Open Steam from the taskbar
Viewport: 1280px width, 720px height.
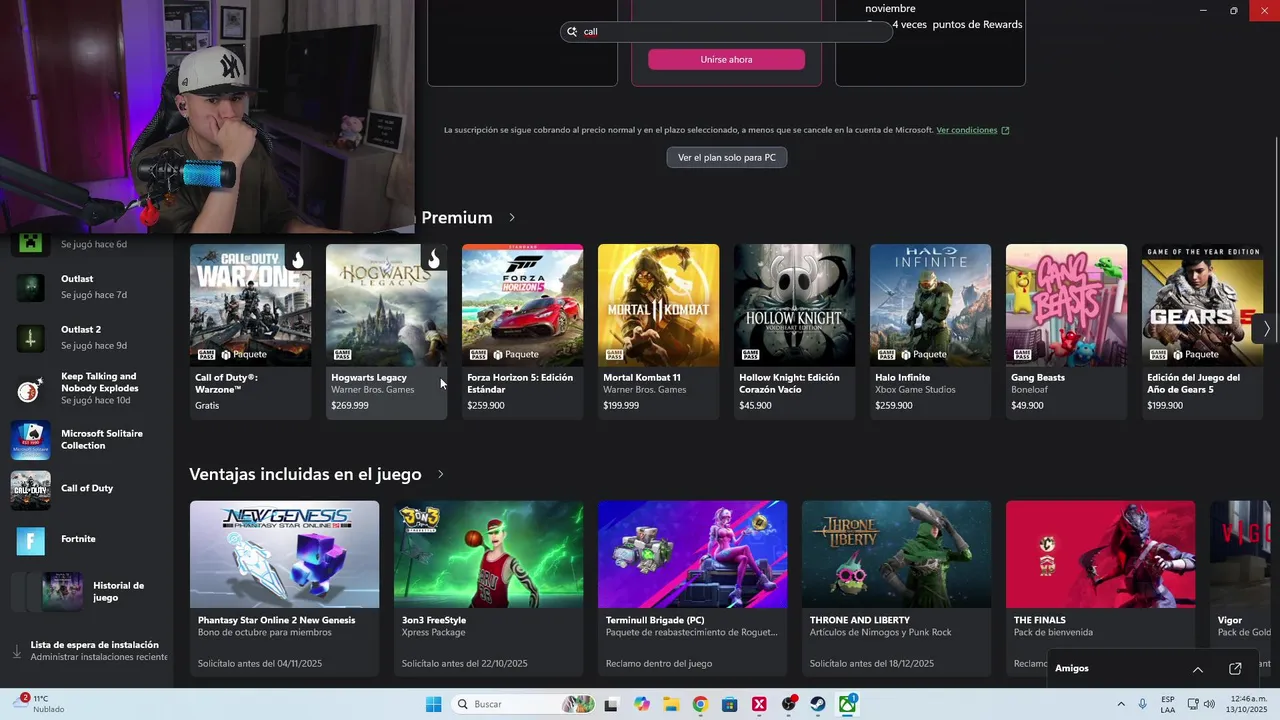(818, 704)
